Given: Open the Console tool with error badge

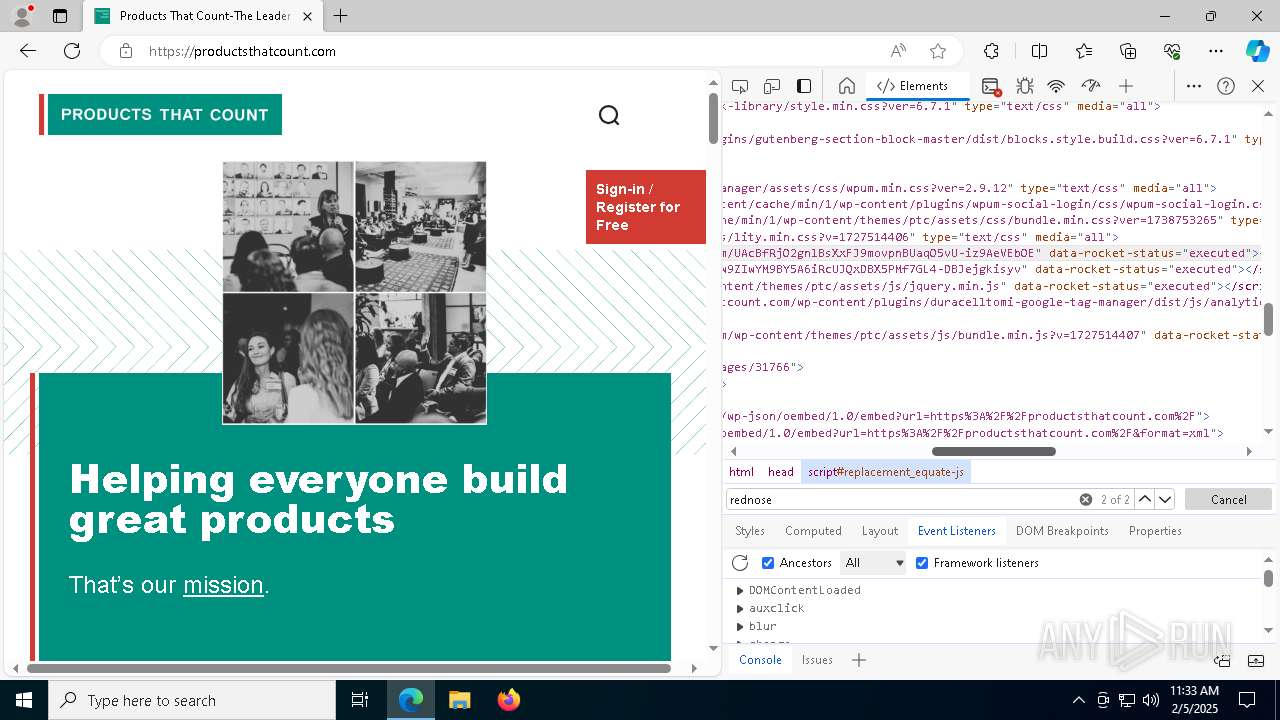Looking at the screenshot, I should coord(990,86).
